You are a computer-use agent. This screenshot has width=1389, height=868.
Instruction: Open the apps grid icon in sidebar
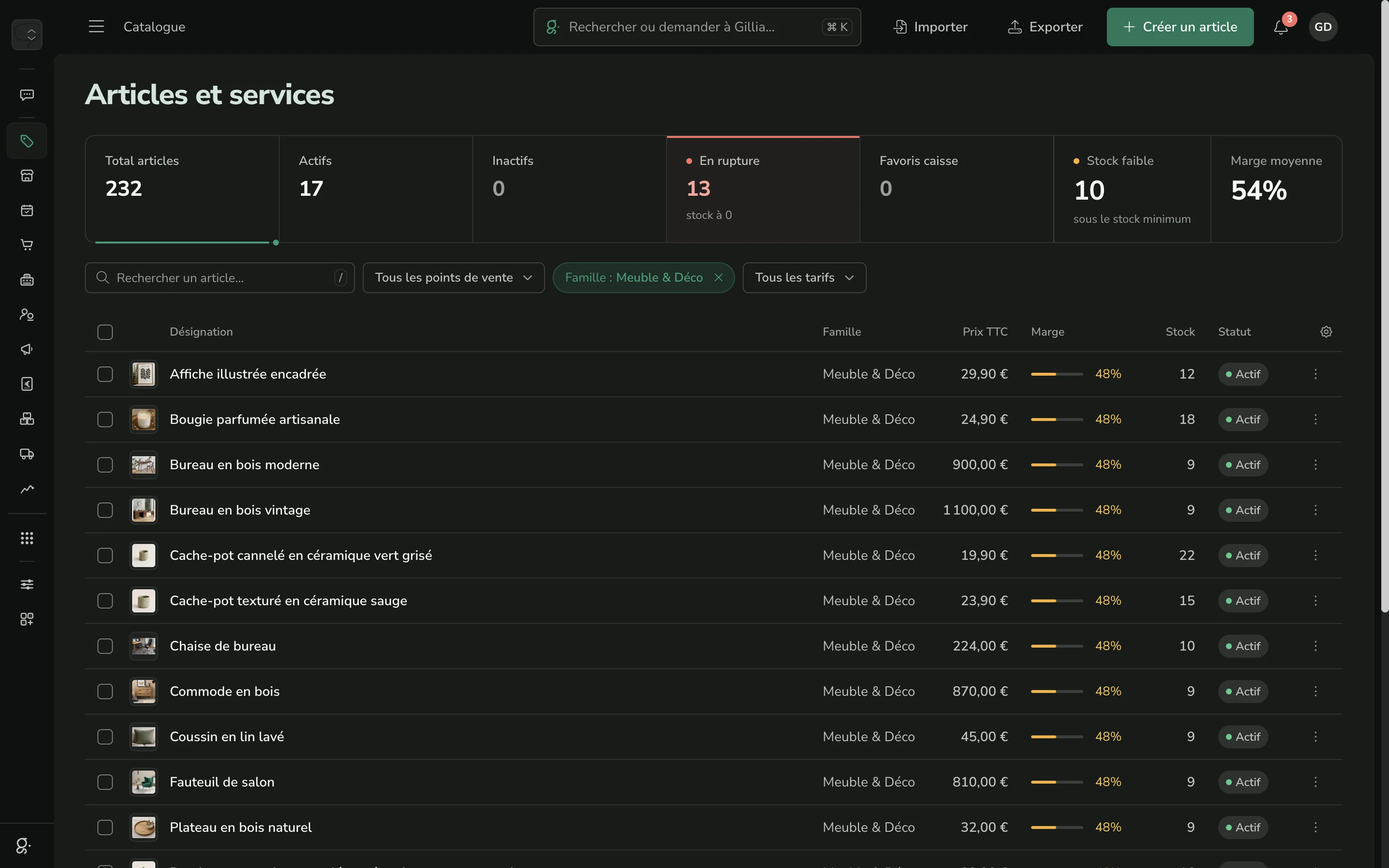27,538
